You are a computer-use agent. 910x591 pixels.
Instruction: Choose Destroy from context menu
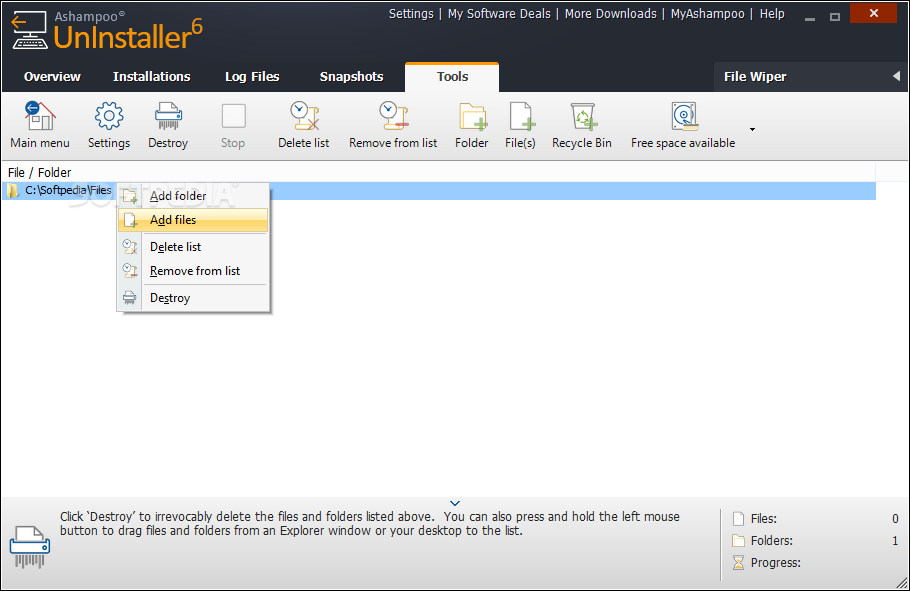coord(193,298)
